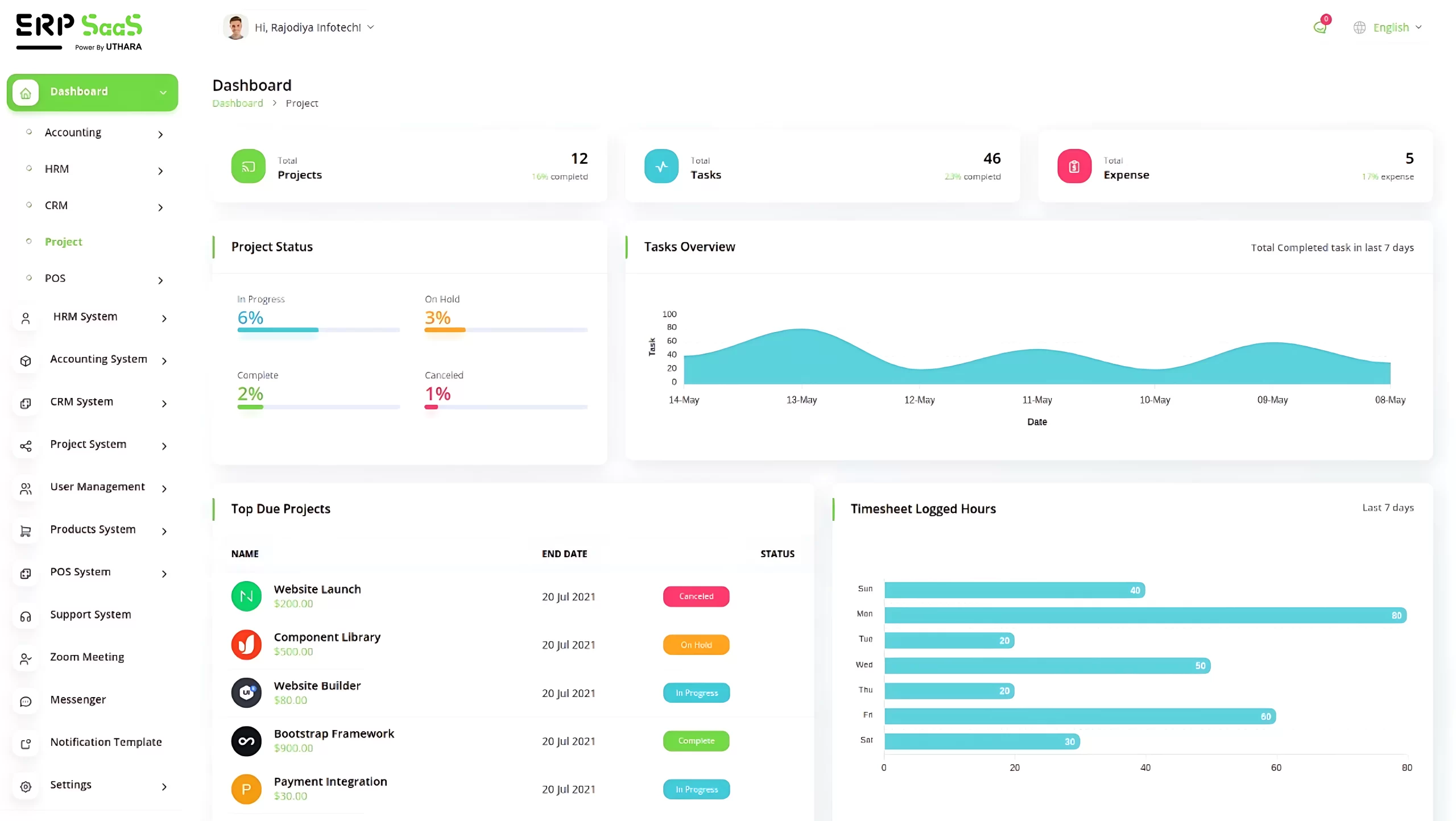Click the notification chat bubble icon
This screenshot has width=1456, height=821.
coord(1319,27)
